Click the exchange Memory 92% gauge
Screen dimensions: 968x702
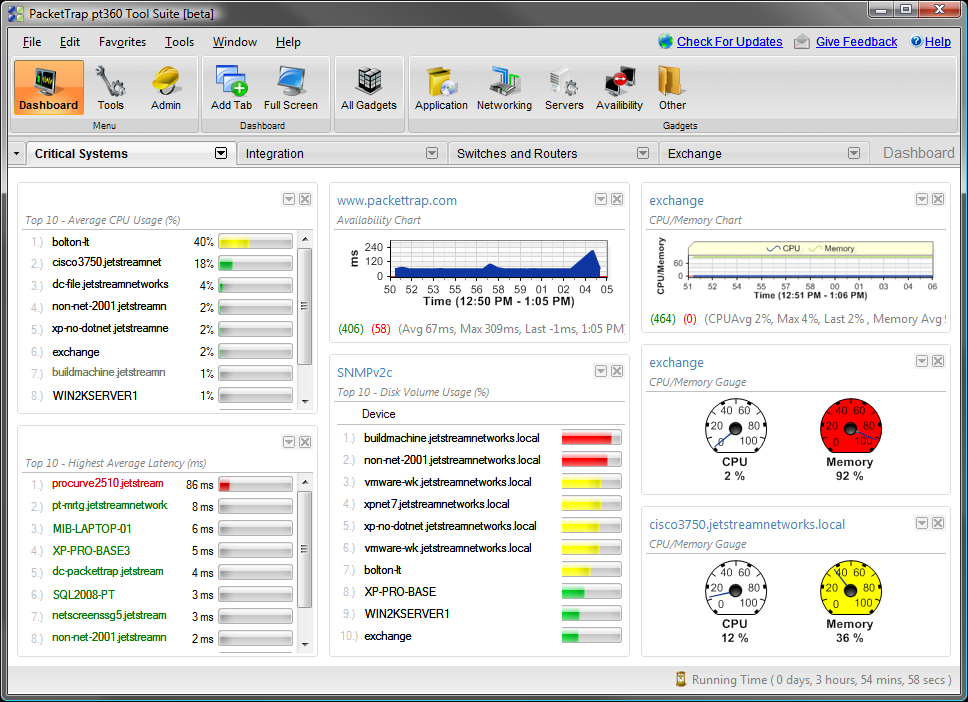pyautogui.click(x=850, y=427)
